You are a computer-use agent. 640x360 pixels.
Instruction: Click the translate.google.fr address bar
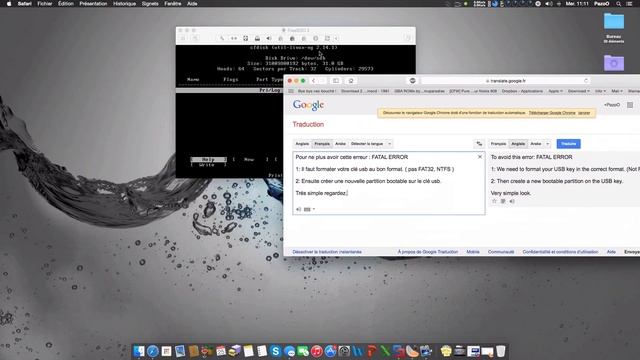pyautogui.click(x=505, y=81)
